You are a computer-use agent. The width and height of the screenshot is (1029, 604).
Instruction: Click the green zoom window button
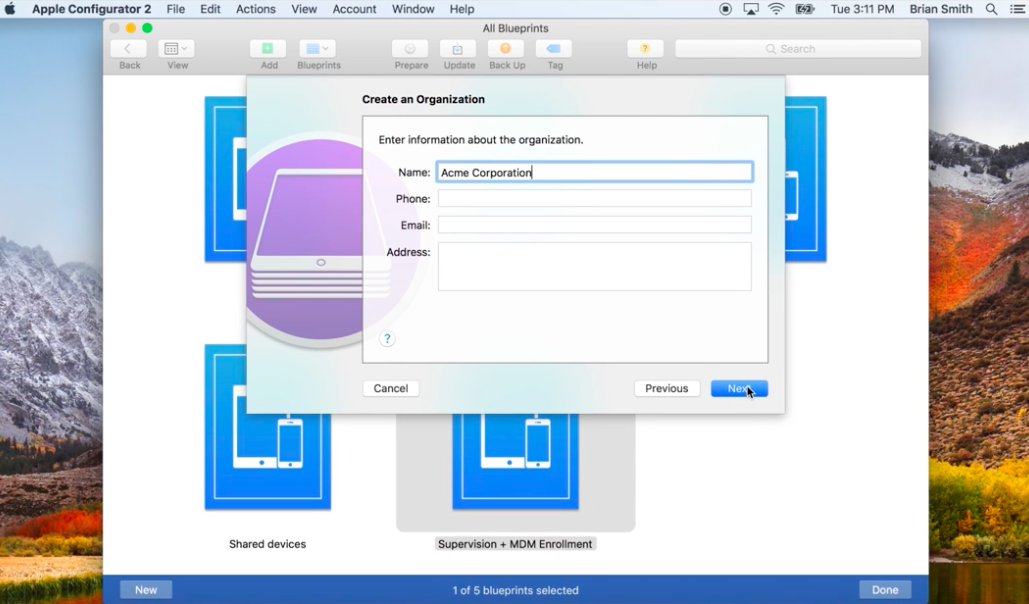point(147,28)
